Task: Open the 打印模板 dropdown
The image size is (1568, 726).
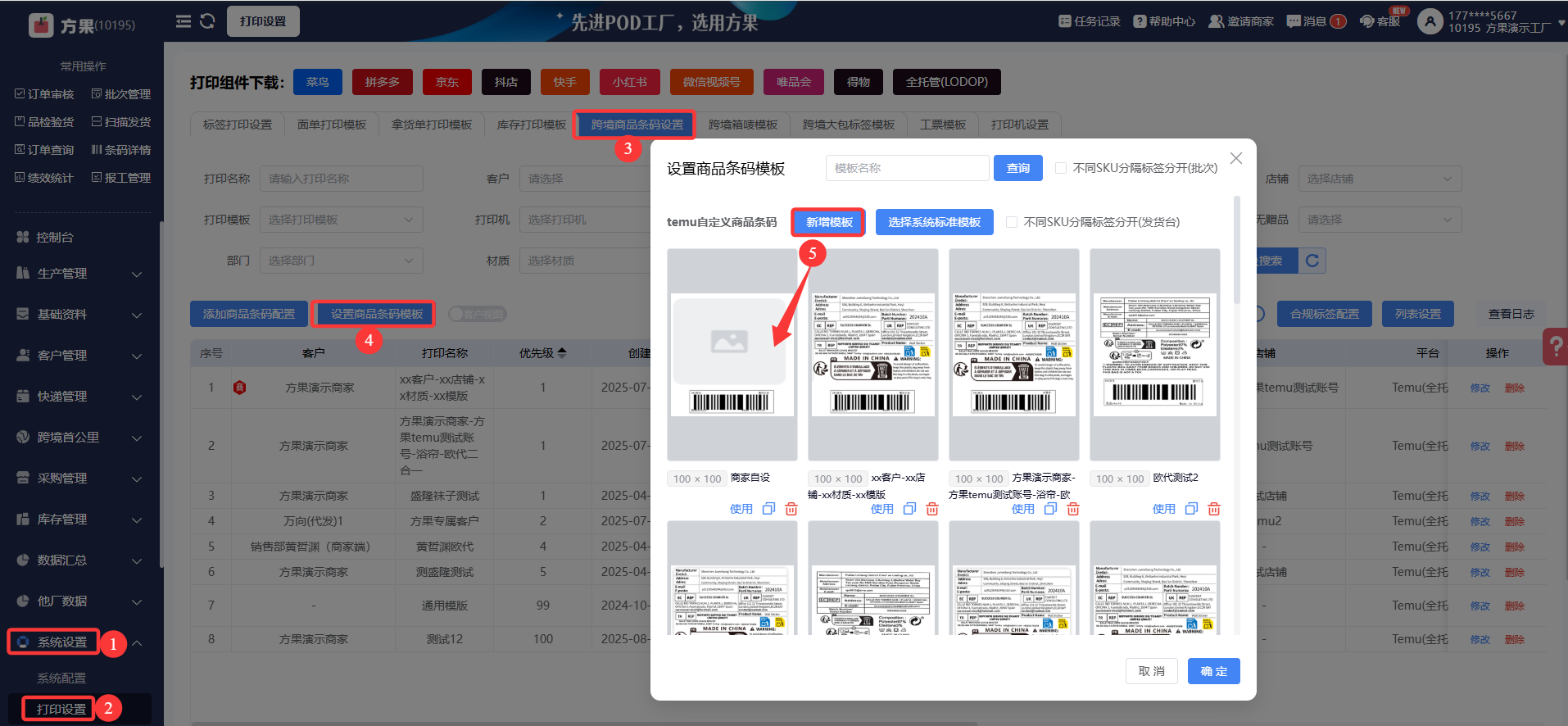Action: tap(342, 220)
